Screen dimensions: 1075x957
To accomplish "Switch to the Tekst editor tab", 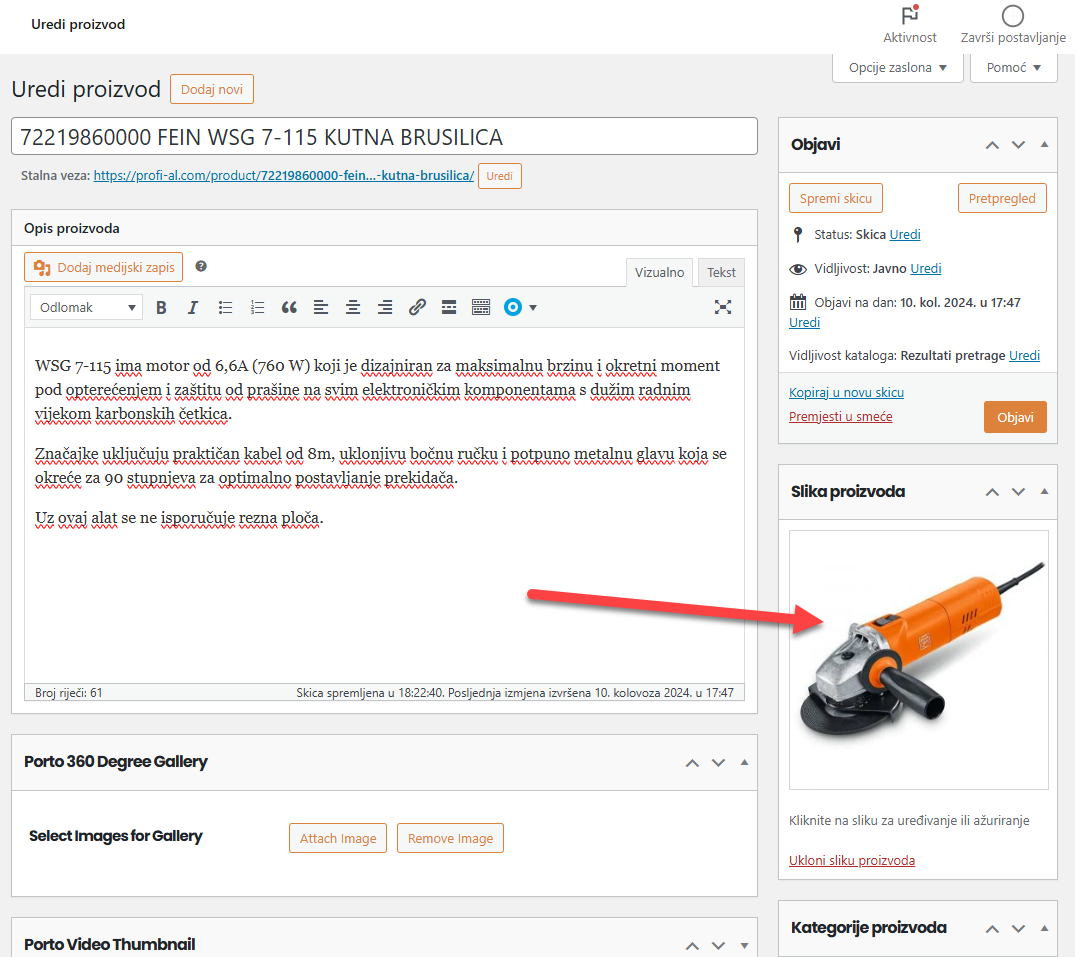I will tap(721, 272).
